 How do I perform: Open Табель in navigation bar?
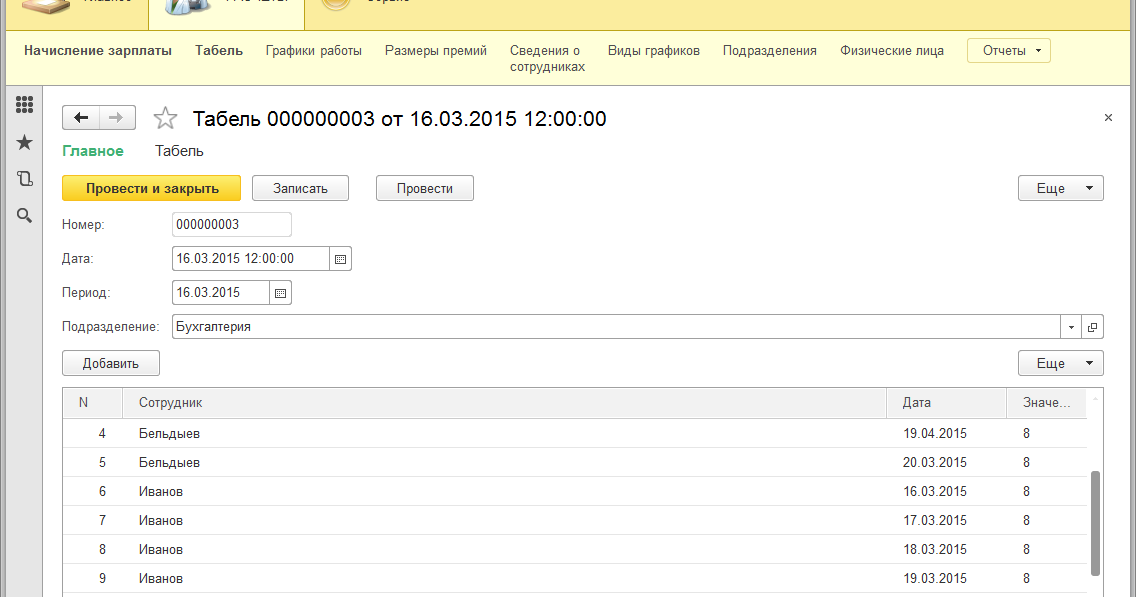pos(219,51)
